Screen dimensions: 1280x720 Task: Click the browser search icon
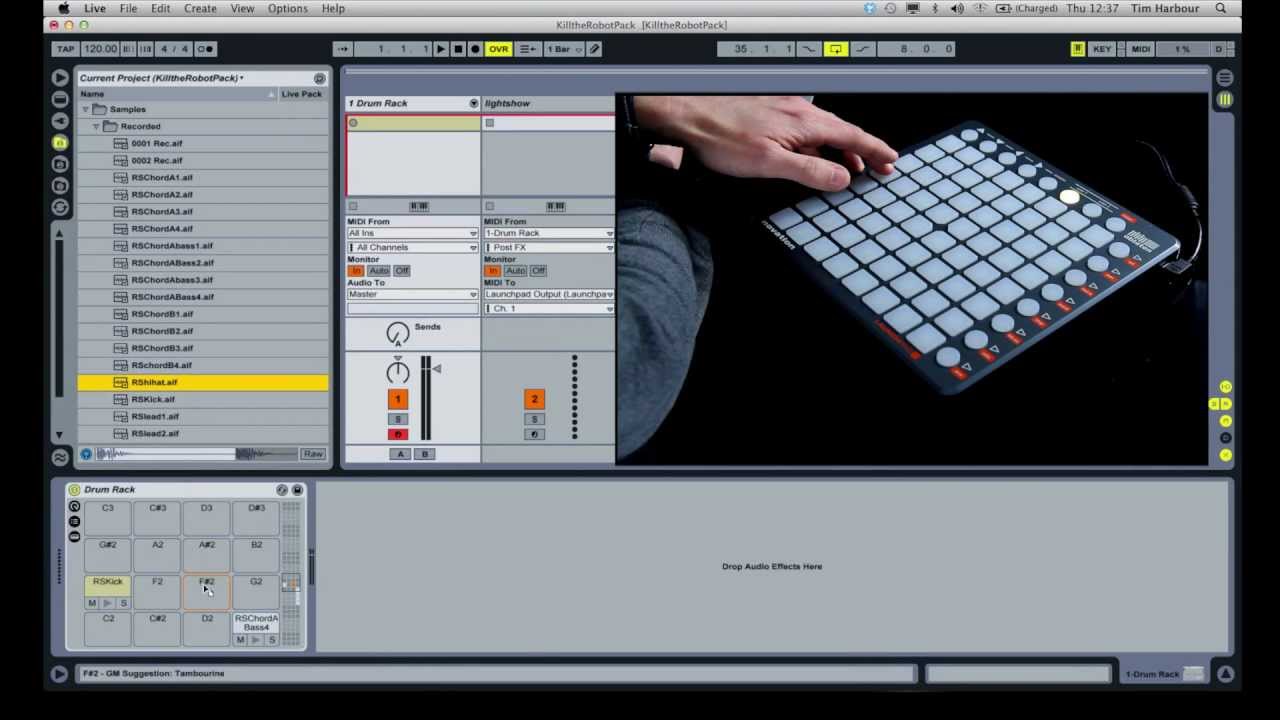click(x=319, y=78)
